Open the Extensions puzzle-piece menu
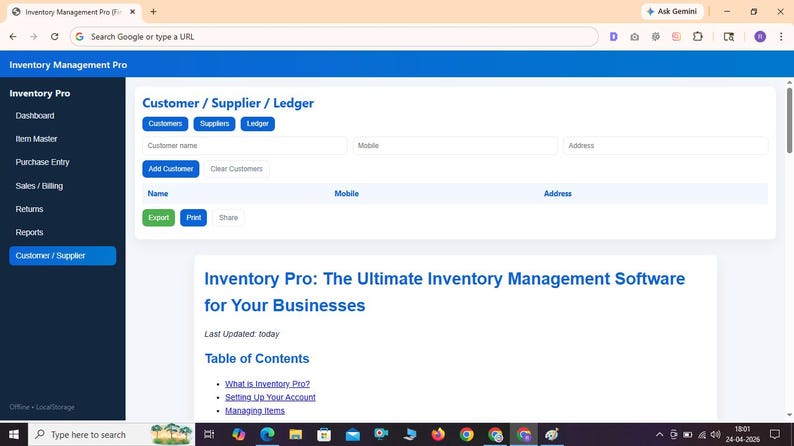 (x=698, y=36)
